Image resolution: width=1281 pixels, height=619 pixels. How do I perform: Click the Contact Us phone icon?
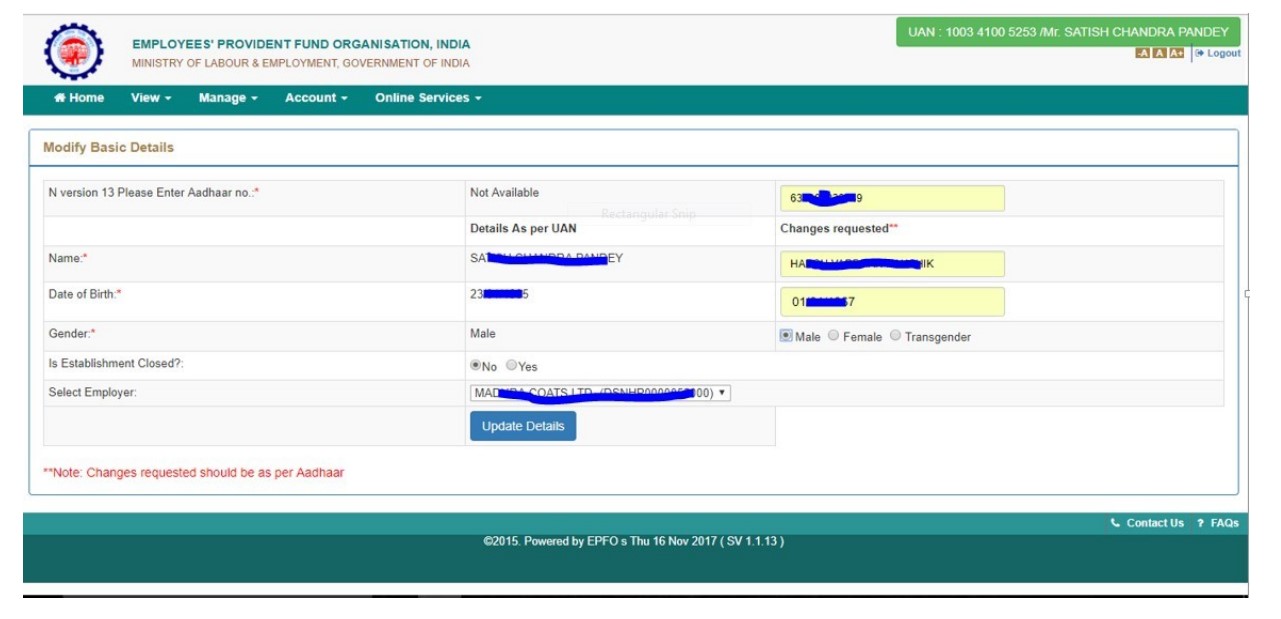[x=1115, y=523]
